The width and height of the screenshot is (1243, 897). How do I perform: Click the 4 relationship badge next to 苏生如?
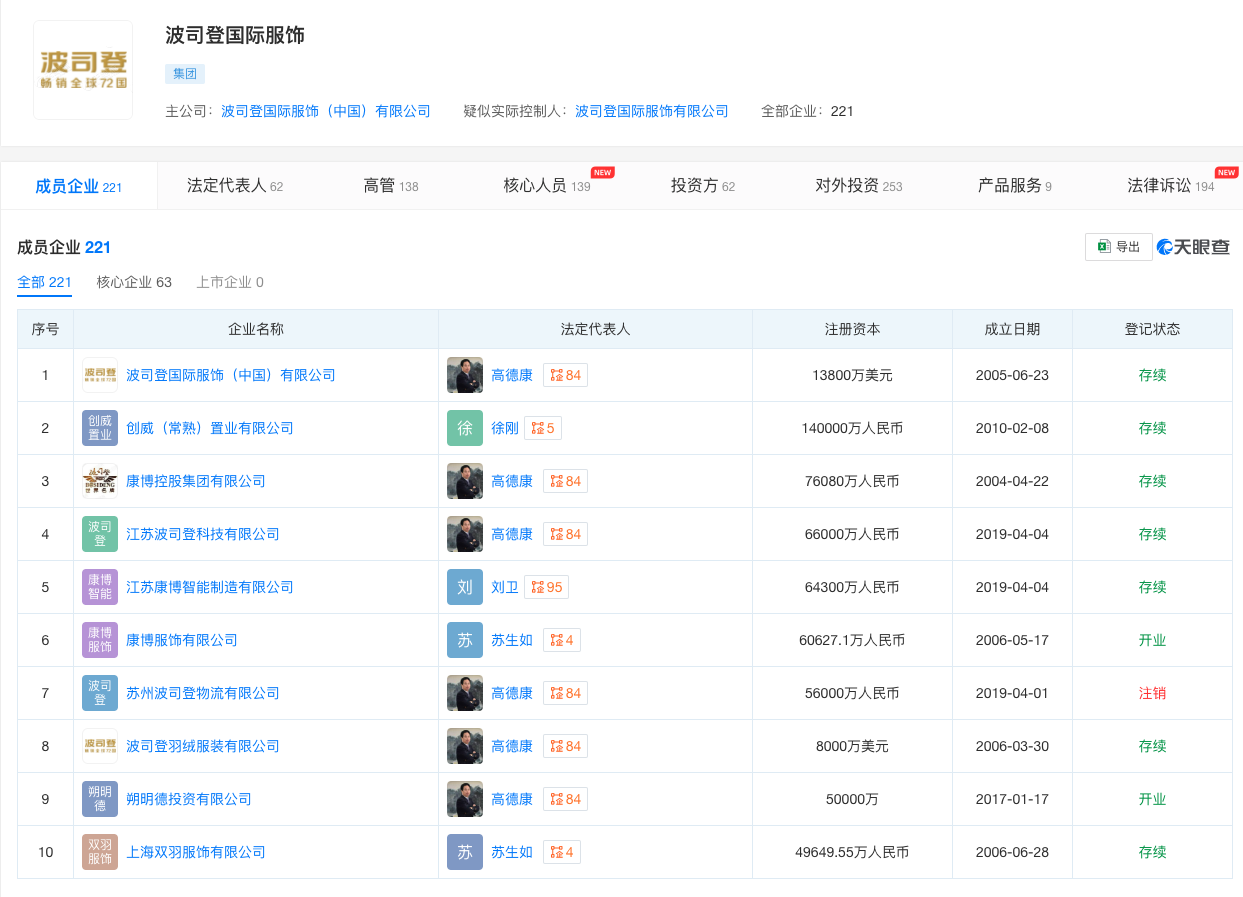[x=560, y=640]
